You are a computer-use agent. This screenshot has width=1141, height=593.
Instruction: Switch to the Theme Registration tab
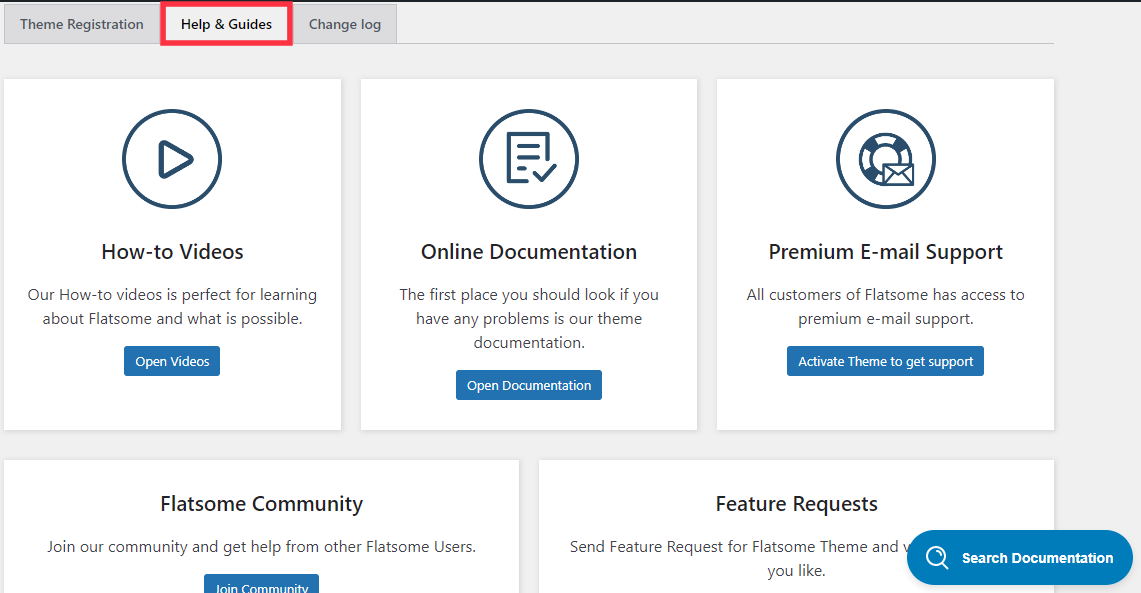click(x=82, y=24)
